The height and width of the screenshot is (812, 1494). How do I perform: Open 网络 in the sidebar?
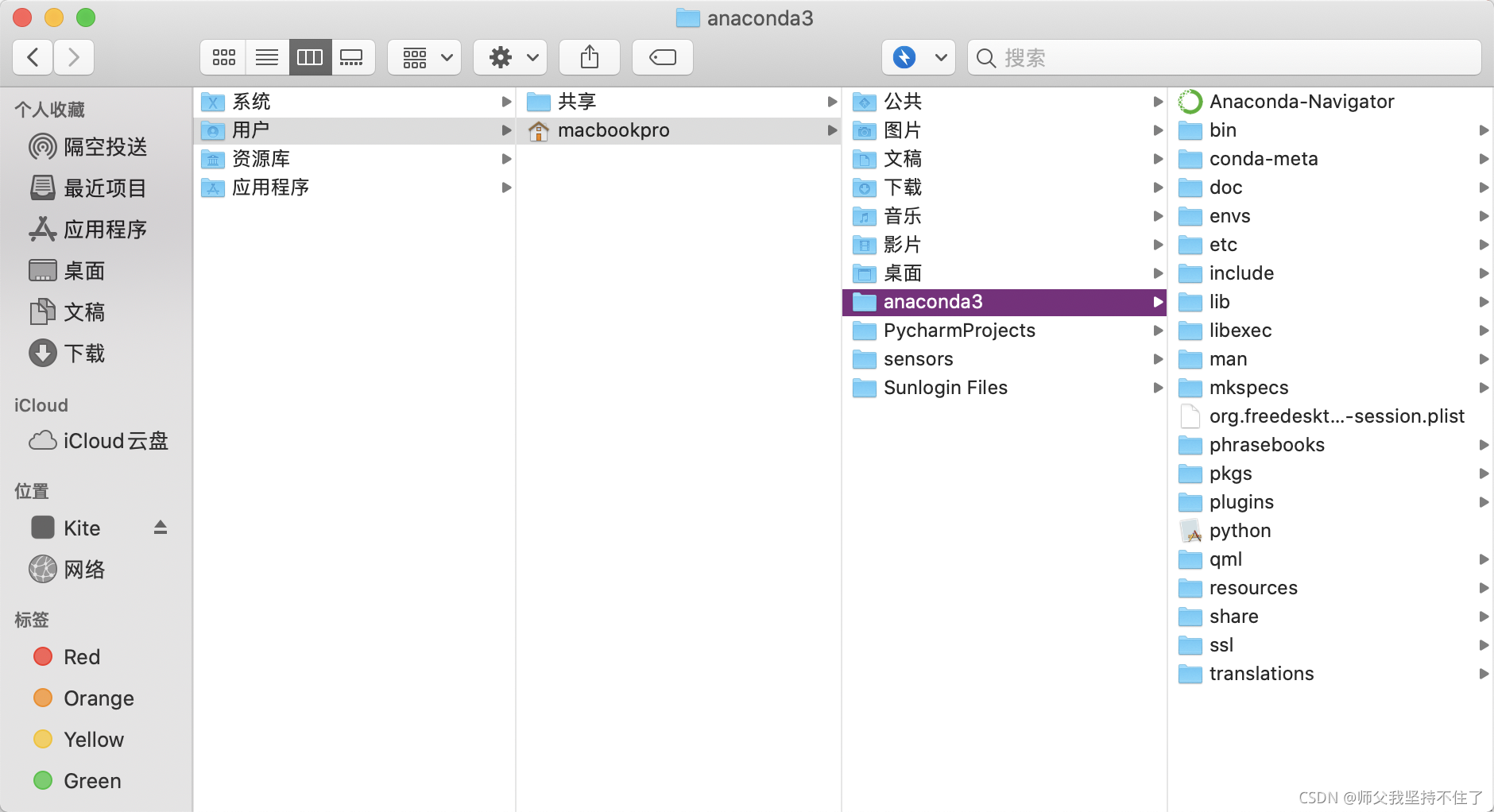point(96,570)
